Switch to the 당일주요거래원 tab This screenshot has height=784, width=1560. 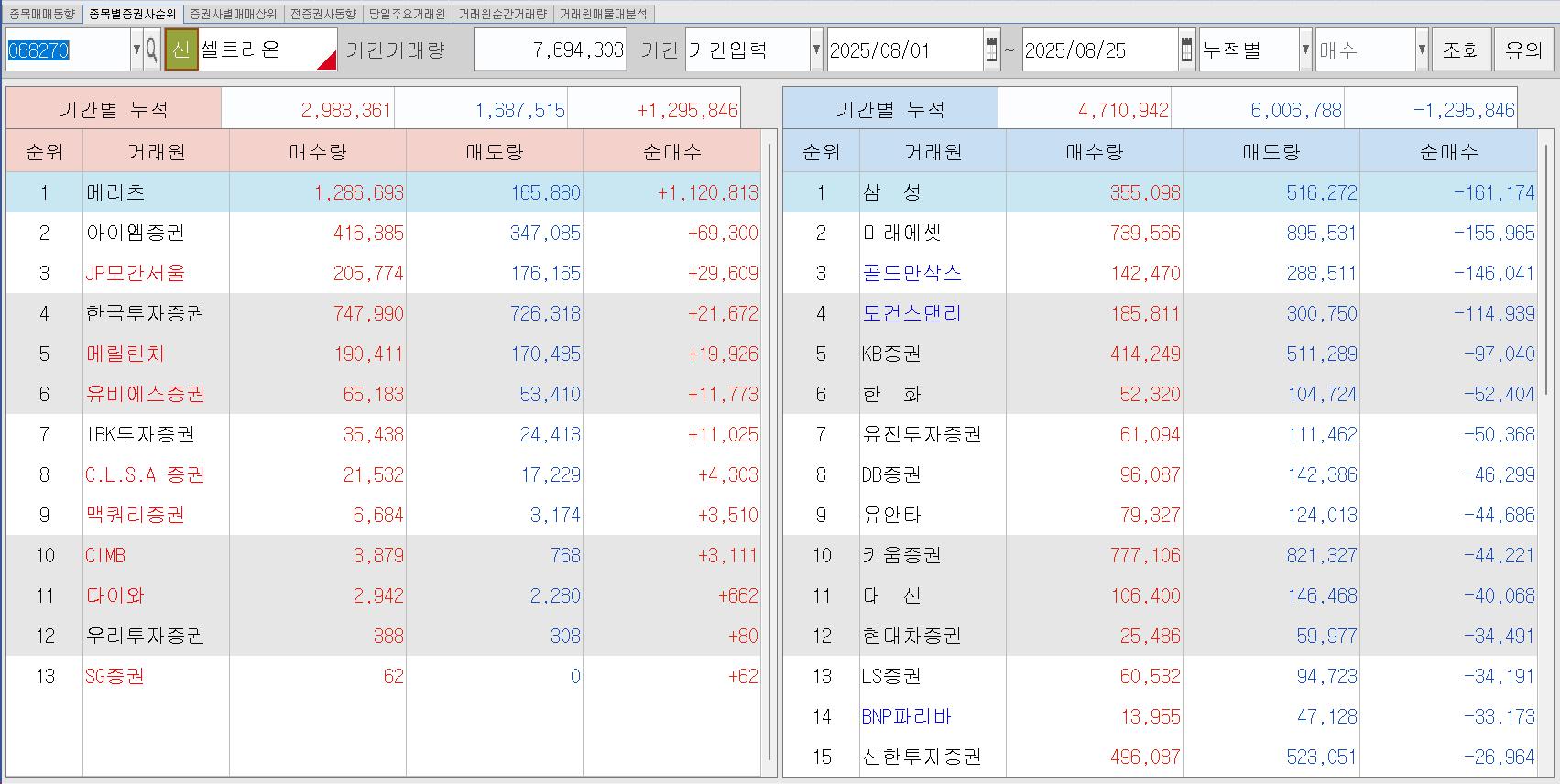407,14
